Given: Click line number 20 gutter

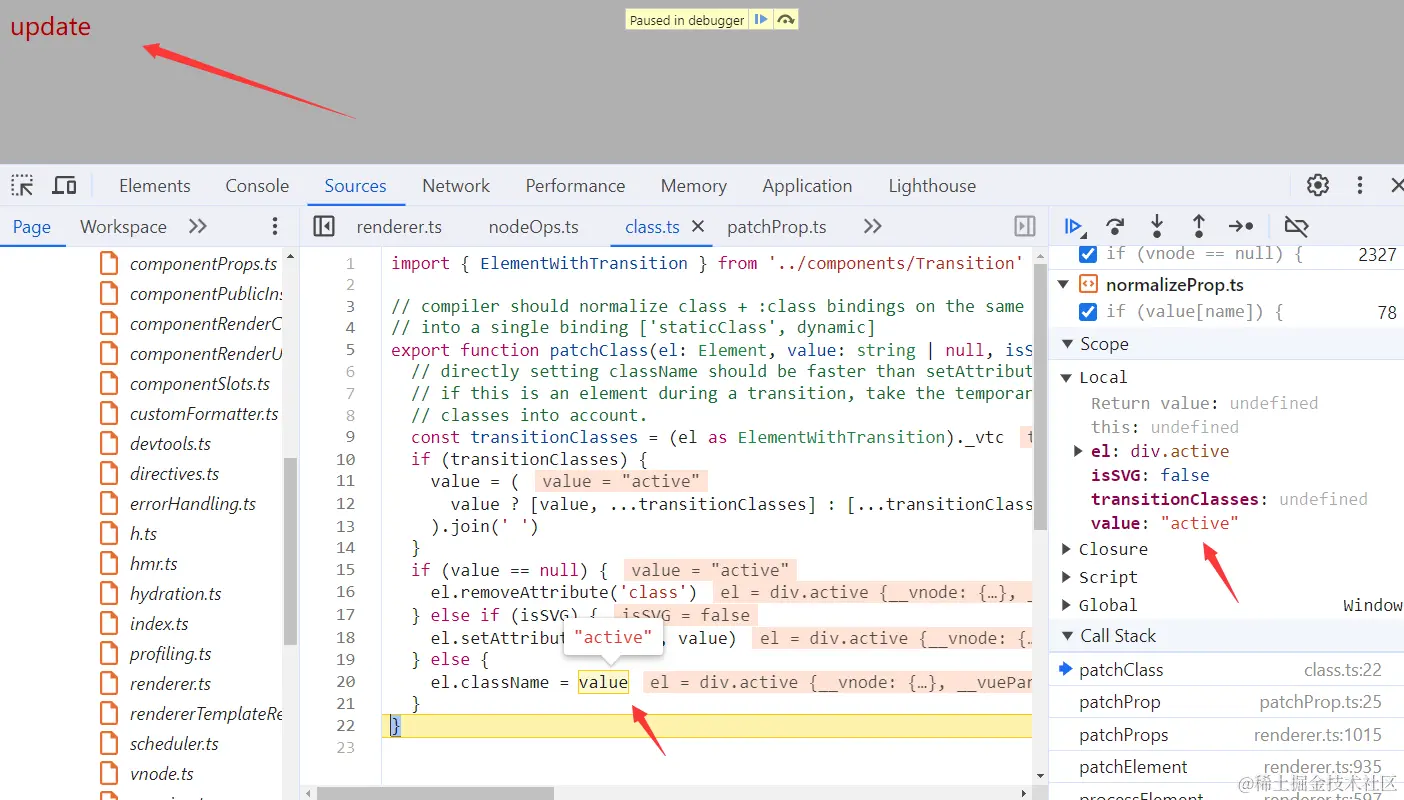Looking at the screenshot, I should (345, 682).
